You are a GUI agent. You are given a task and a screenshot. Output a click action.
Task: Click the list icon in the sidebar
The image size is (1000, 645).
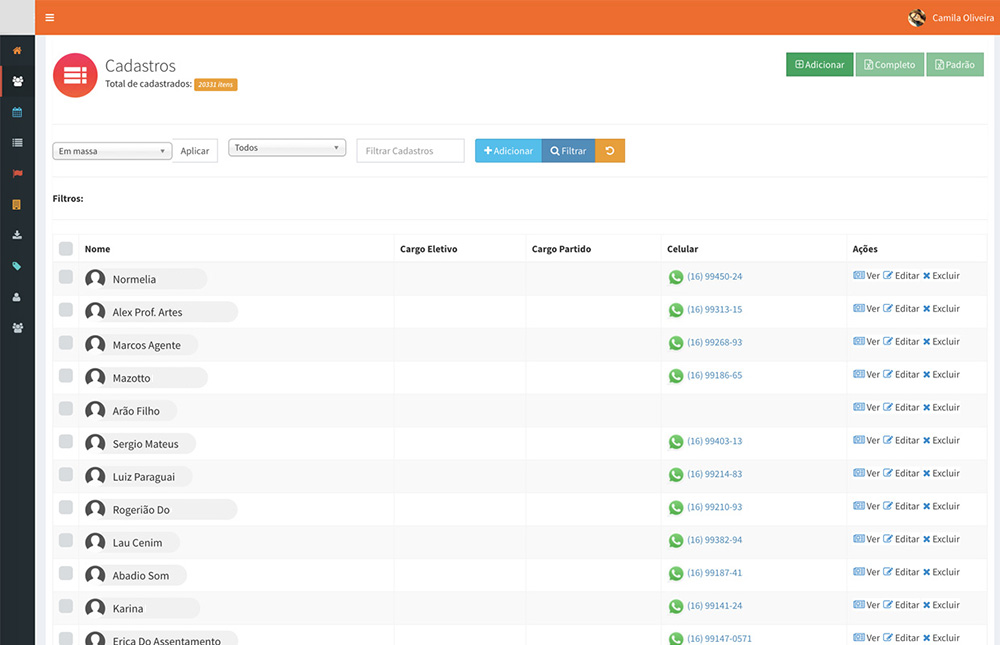pyautogui.click(x=17, y=143)
